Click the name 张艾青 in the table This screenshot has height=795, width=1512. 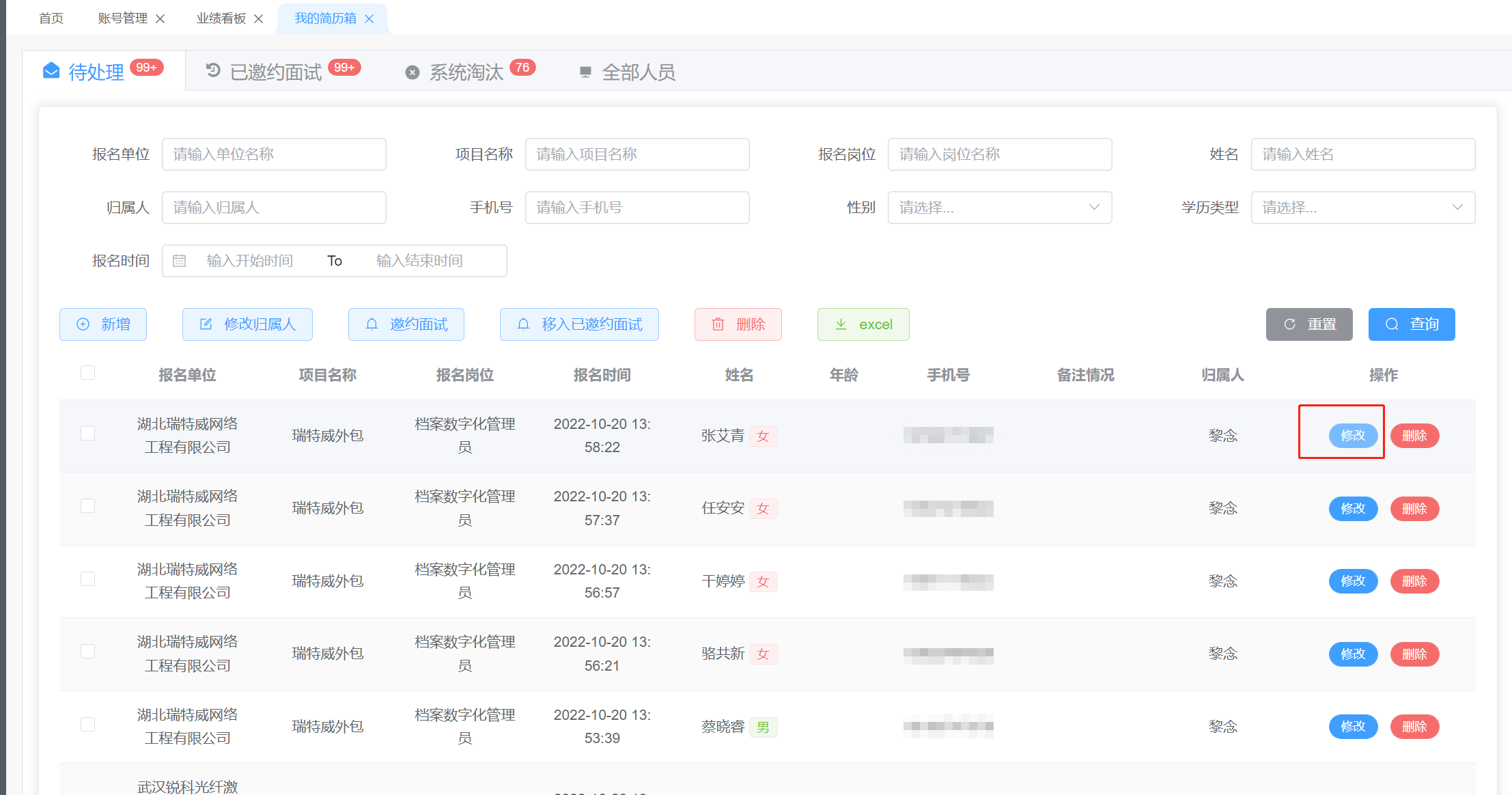coord(723,436)
